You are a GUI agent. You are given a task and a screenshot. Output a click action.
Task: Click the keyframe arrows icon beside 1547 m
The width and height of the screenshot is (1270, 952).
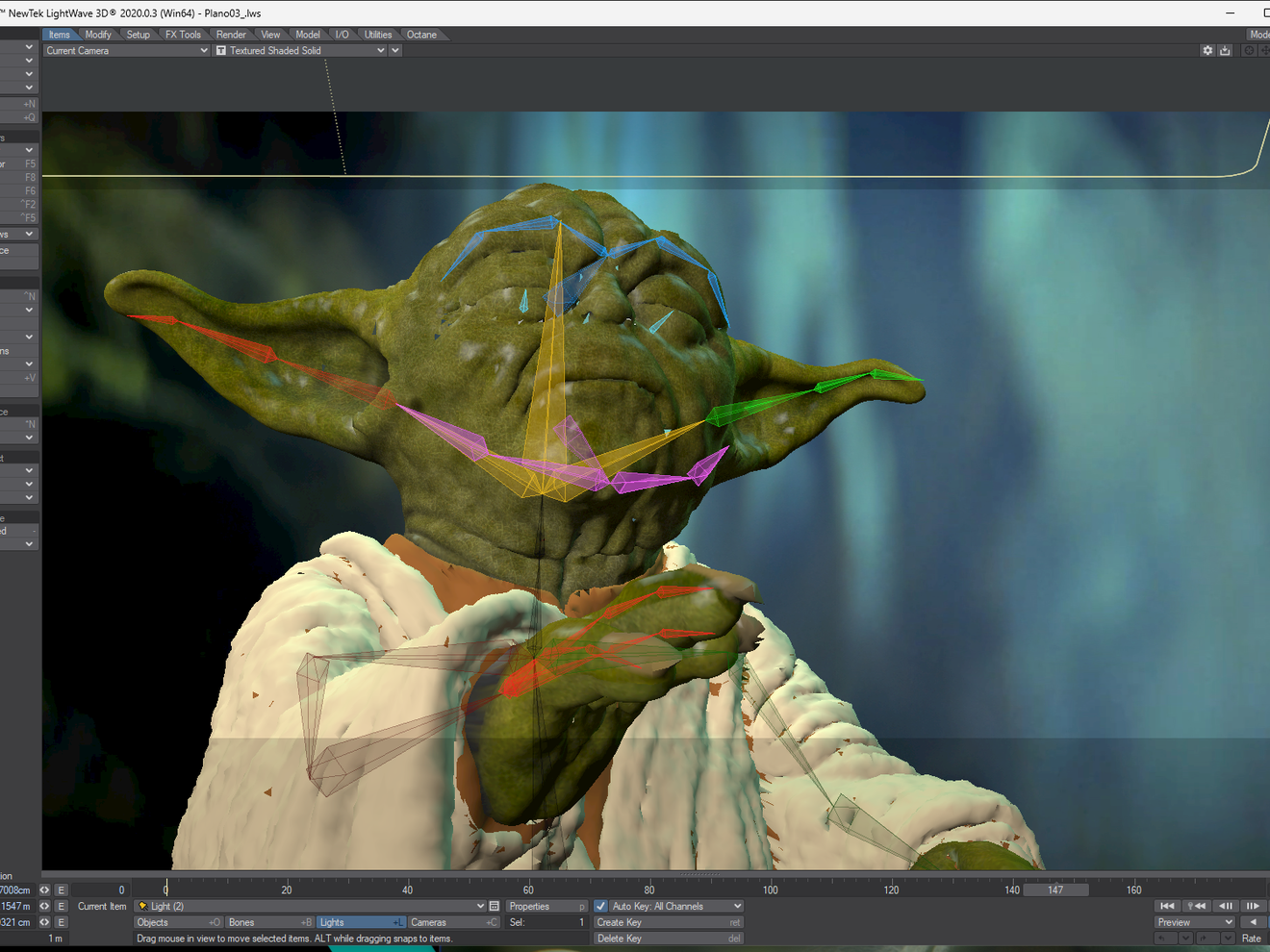pyautogui.click(x=44, y=906)
